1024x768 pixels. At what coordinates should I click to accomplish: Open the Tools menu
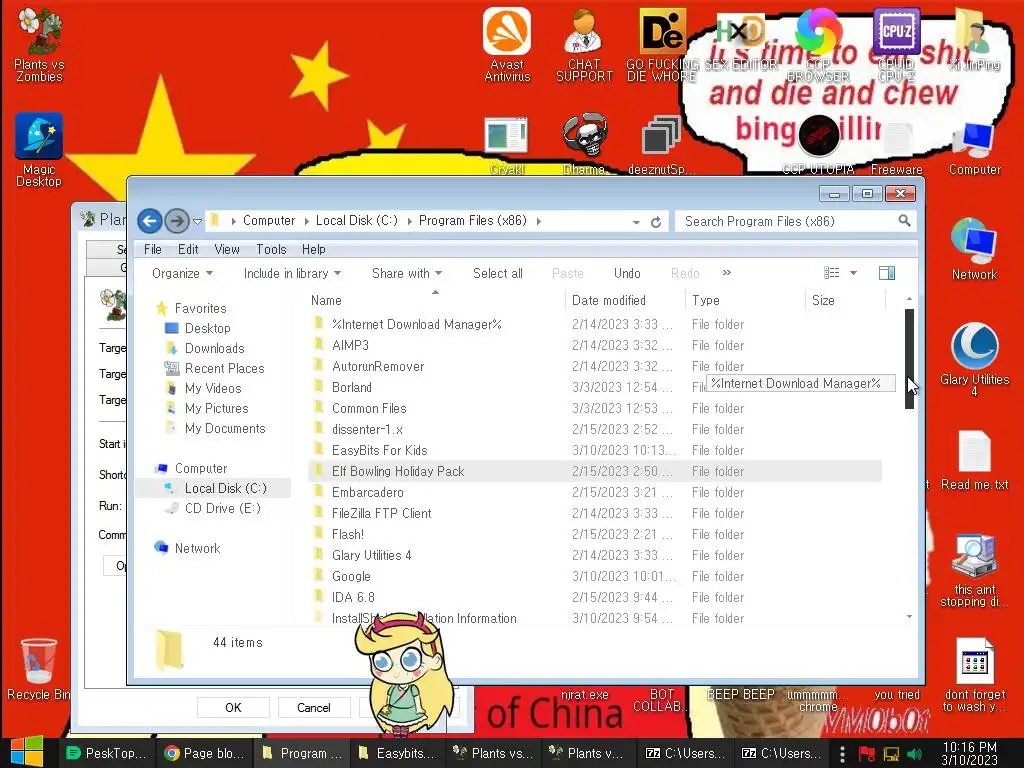(271, 249)
